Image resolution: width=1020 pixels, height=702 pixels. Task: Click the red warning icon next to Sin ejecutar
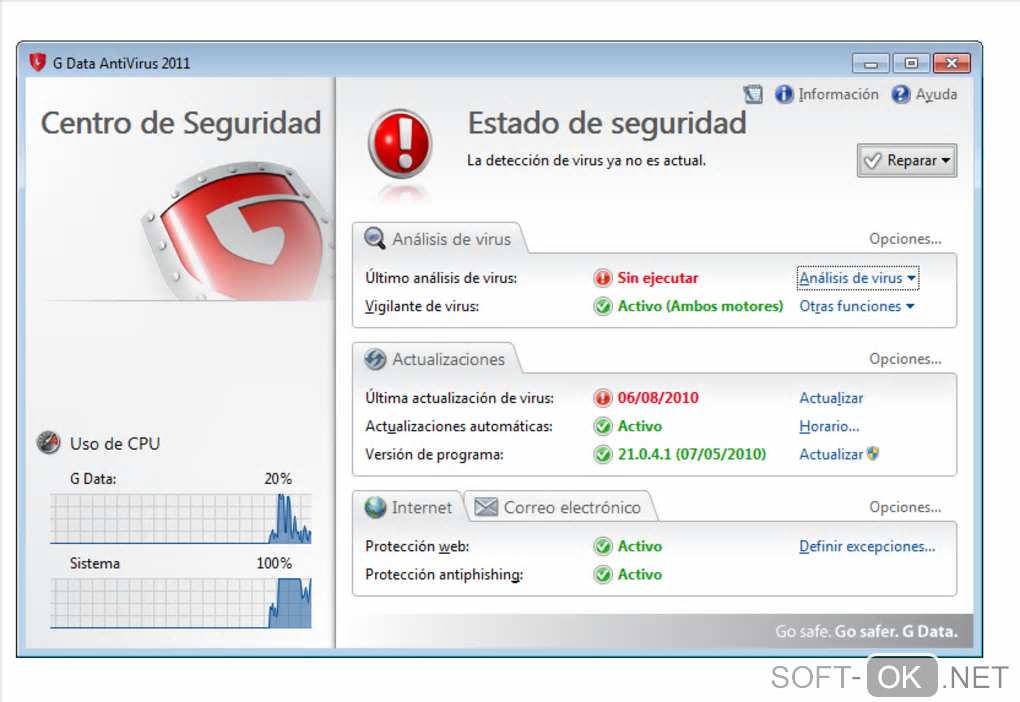click(603, 278)
